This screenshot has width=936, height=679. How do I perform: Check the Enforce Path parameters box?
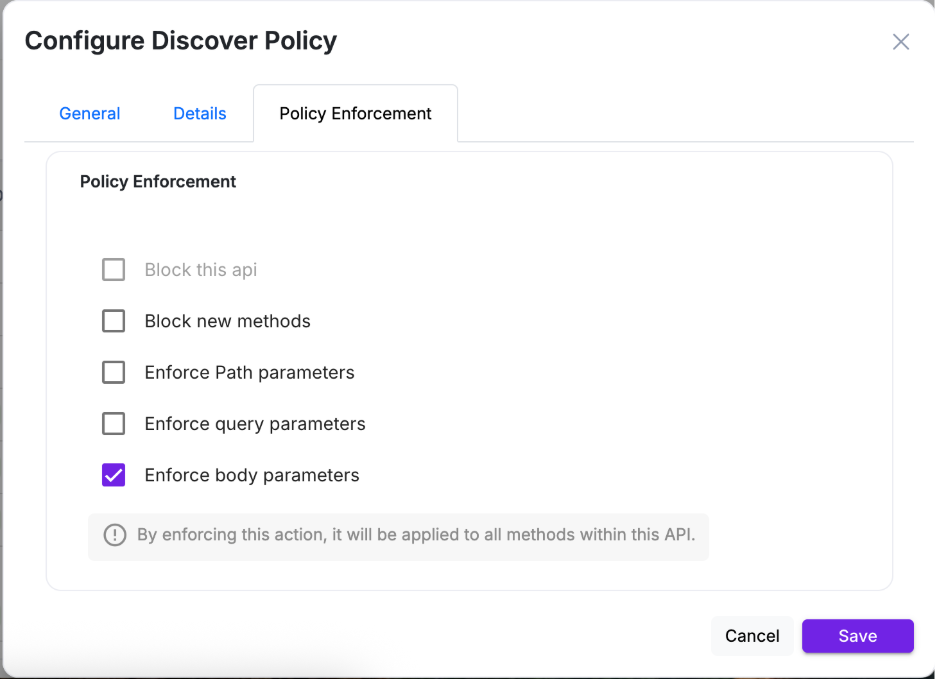(114, 373)
